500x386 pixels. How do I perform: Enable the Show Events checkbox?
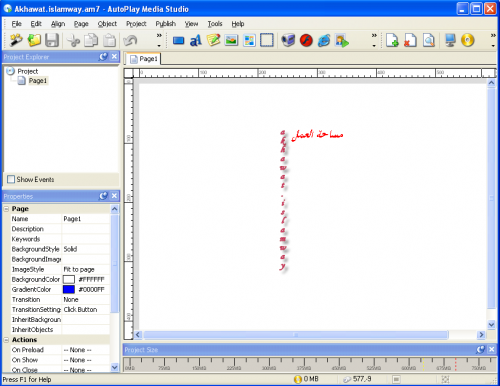(11, 179)
